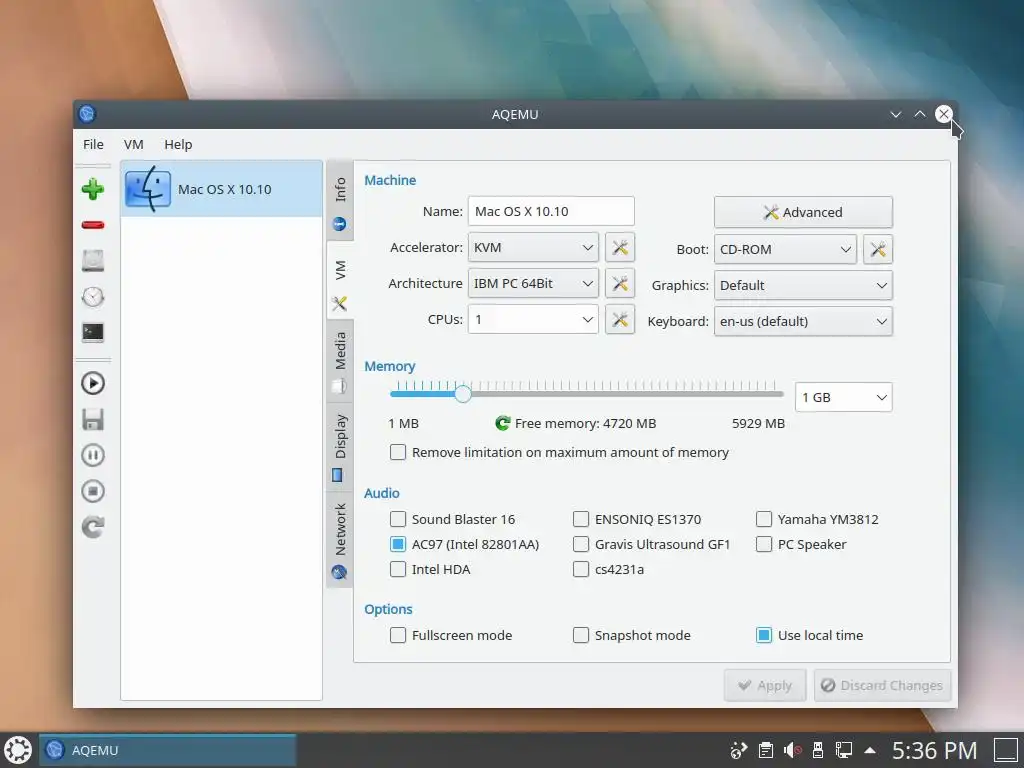Disable Use local time option
The image size is (1024, 768).
(x=763, y=635)
